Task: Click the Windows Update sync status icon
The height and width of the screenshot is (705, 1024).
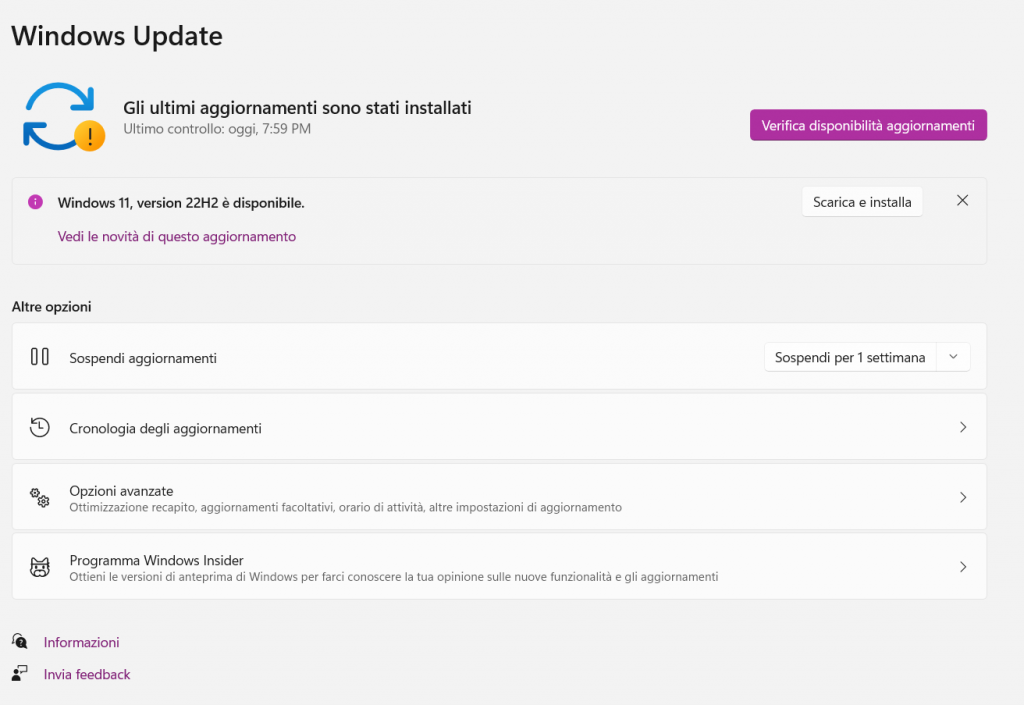Action: 63,117
